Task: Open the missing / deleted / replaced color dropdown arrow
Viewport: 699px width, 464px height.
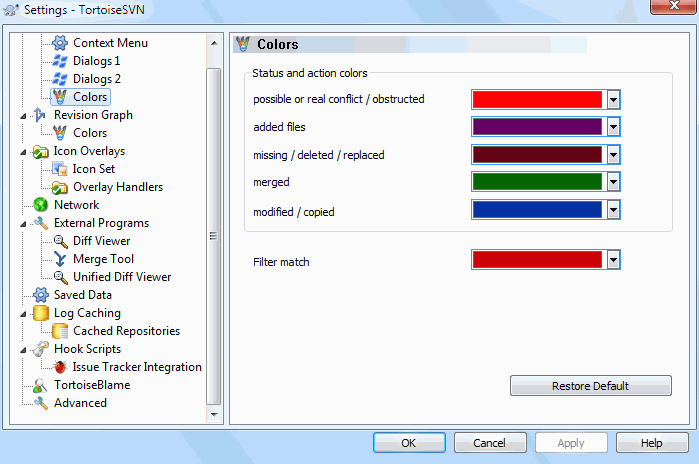Action: (x=613, y=155)
